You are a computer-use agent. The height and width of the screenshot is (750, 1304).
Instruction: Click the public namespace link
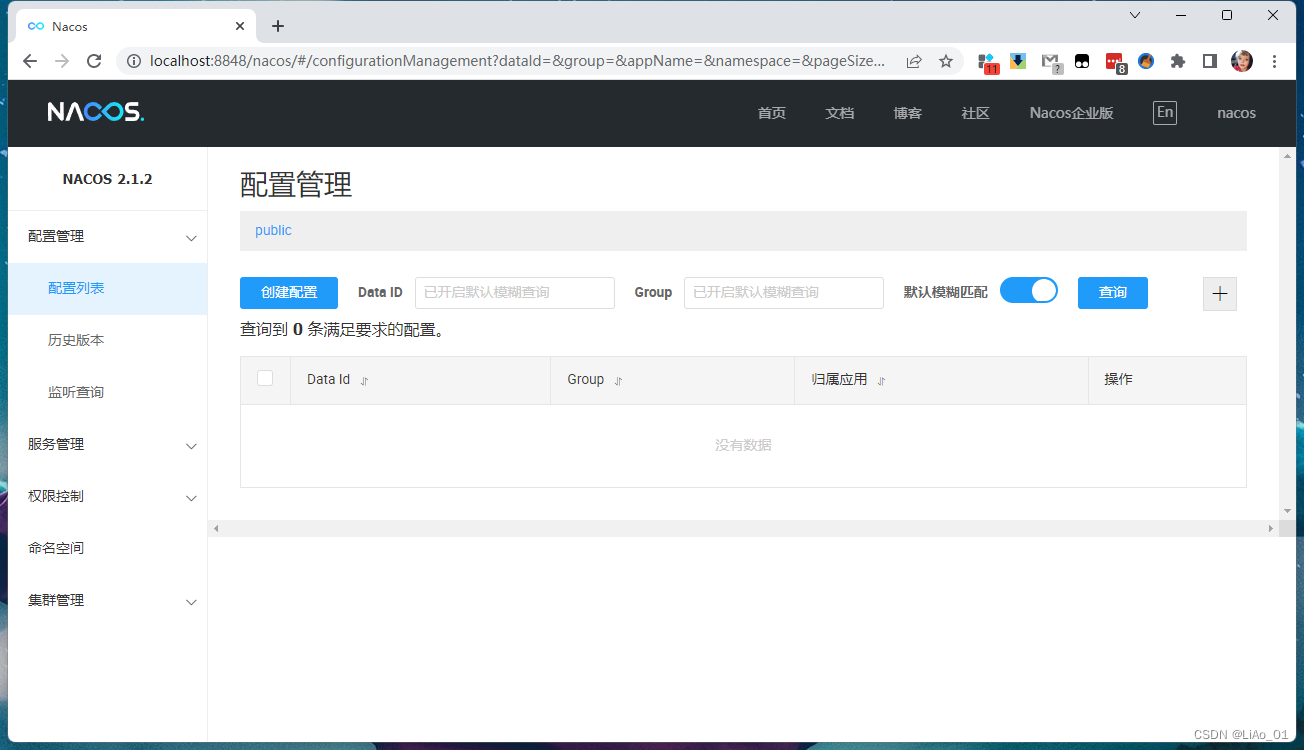pyautogui.click(x=272, y=230)
